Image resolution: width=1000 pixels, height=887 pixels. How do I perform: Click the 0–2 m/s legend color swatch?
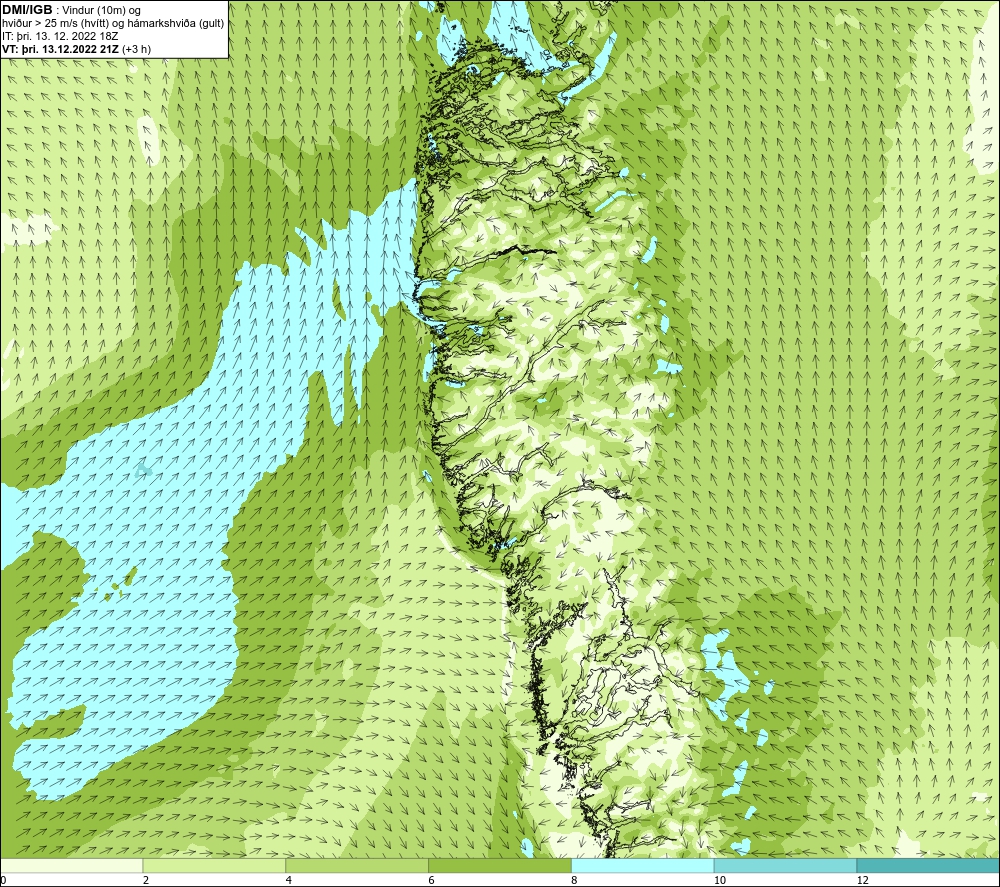pyautogui.click(x=71, y=865)
